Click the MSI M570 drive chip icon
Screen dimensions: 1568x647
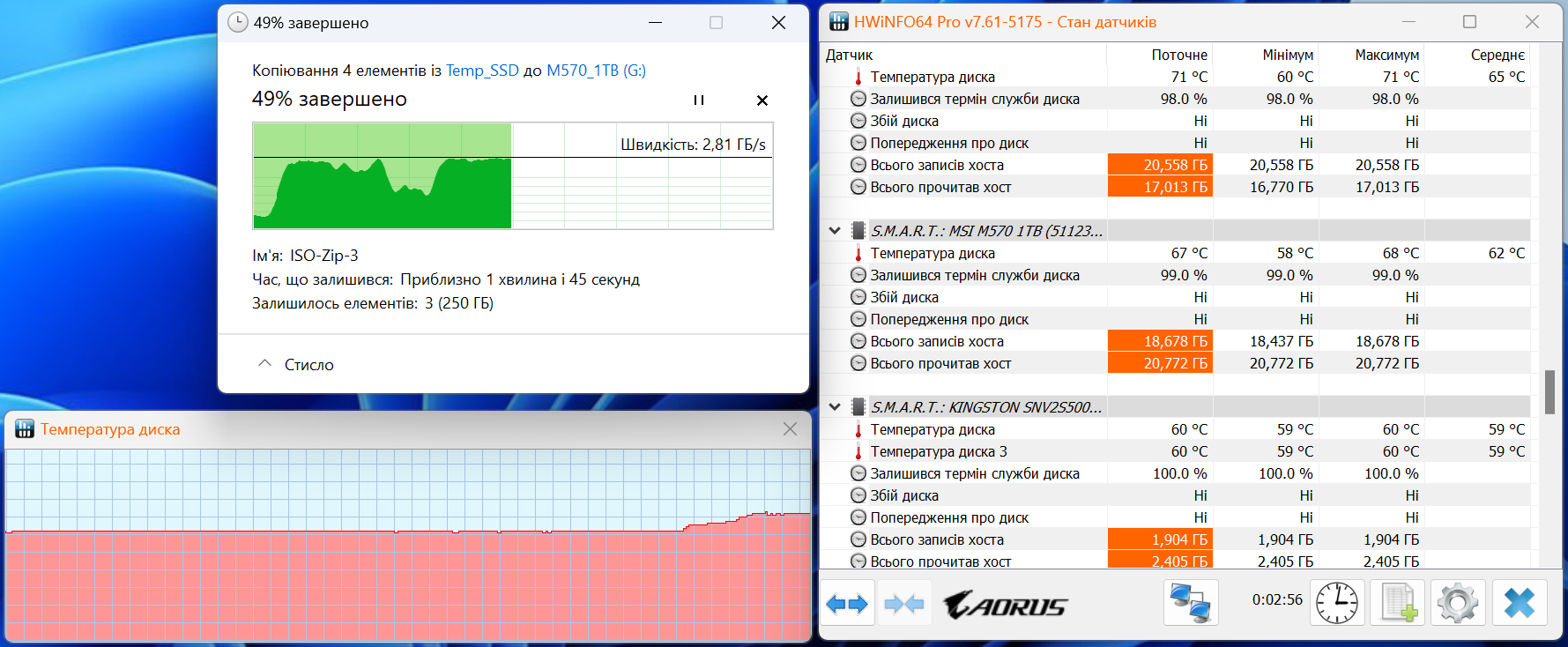point(858,231)
